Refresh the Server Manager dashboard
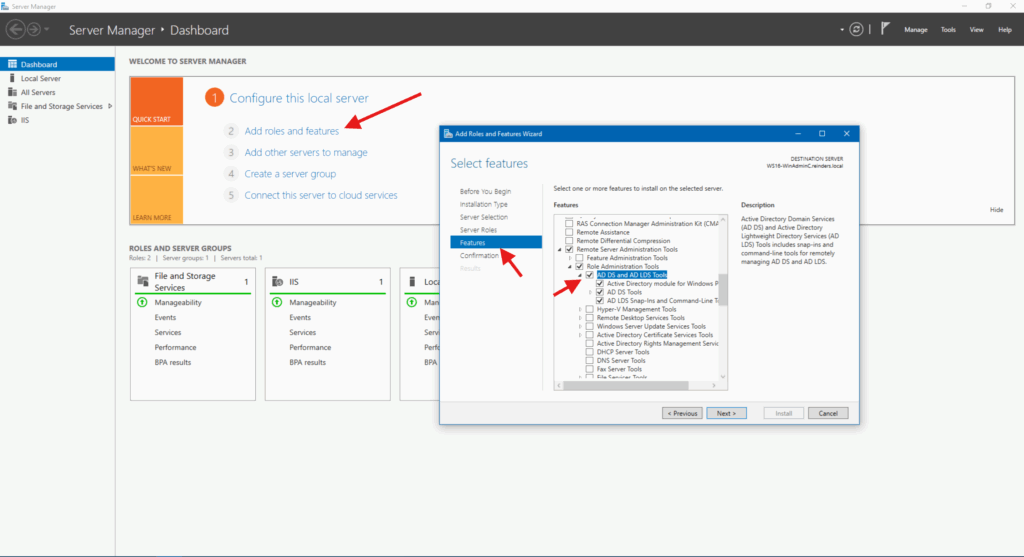The height and width of the screenshot is (557, 1024). [856, 30]
